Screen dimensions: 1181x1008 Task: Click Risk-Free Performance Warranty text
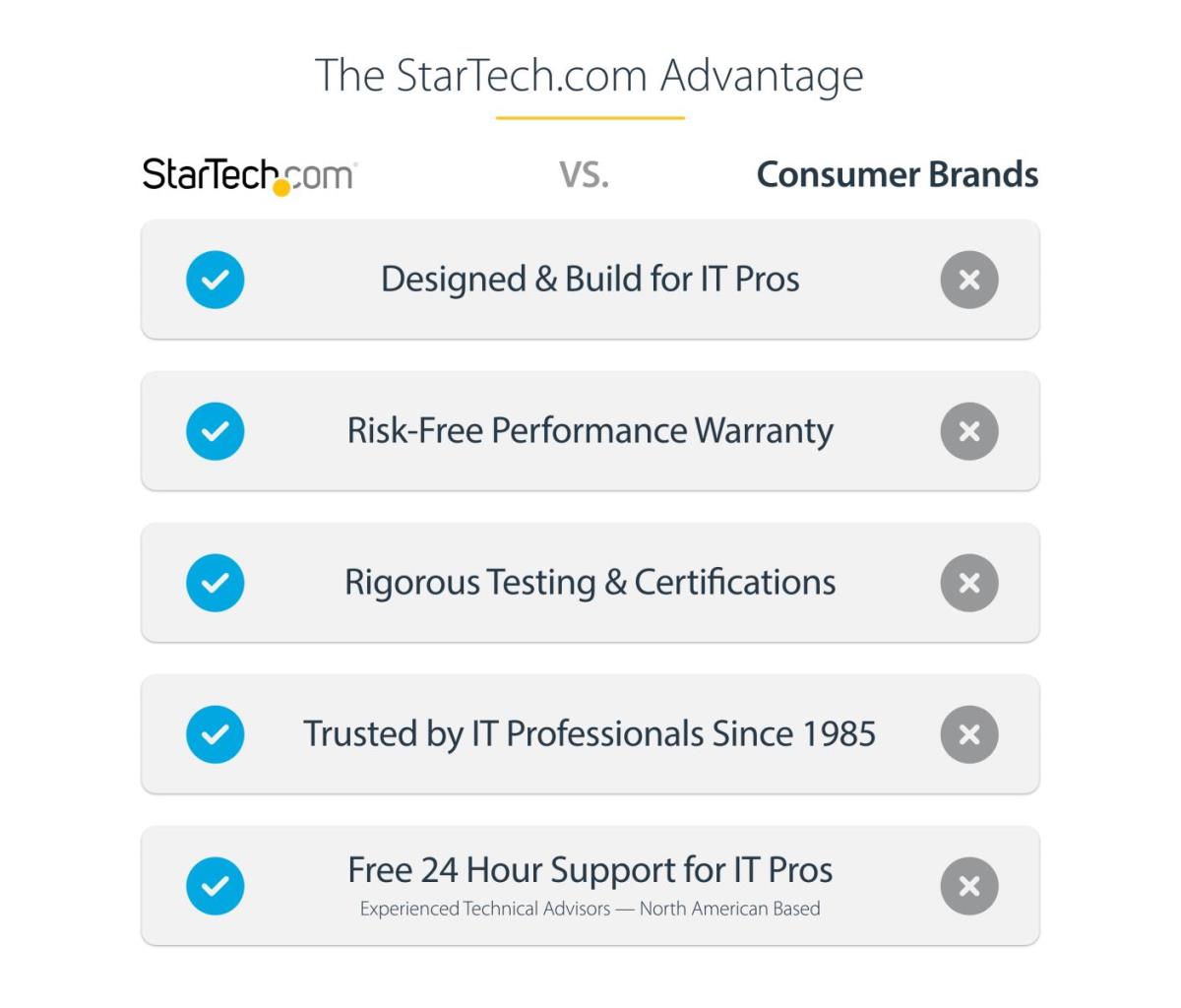coord(590,431)
